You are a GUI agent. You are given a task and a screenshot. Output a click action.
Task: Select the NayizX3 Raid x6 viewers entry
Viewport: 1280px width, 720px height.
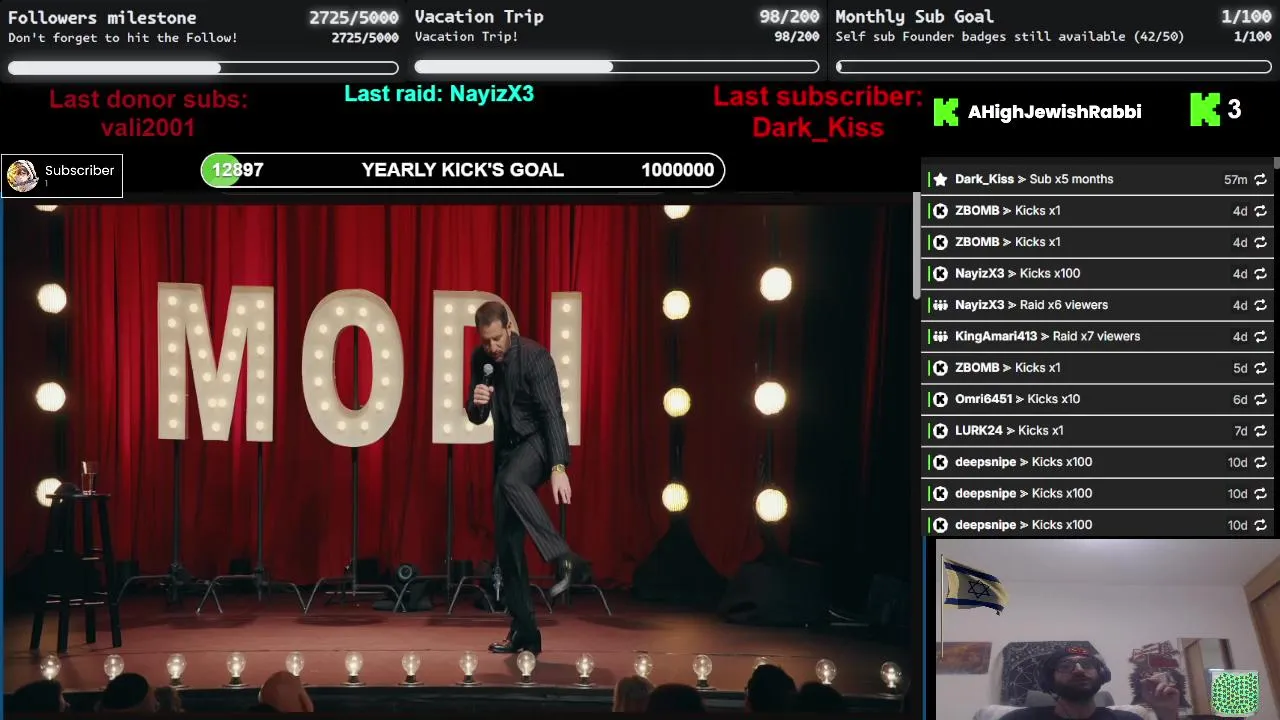coord(1098,305)
